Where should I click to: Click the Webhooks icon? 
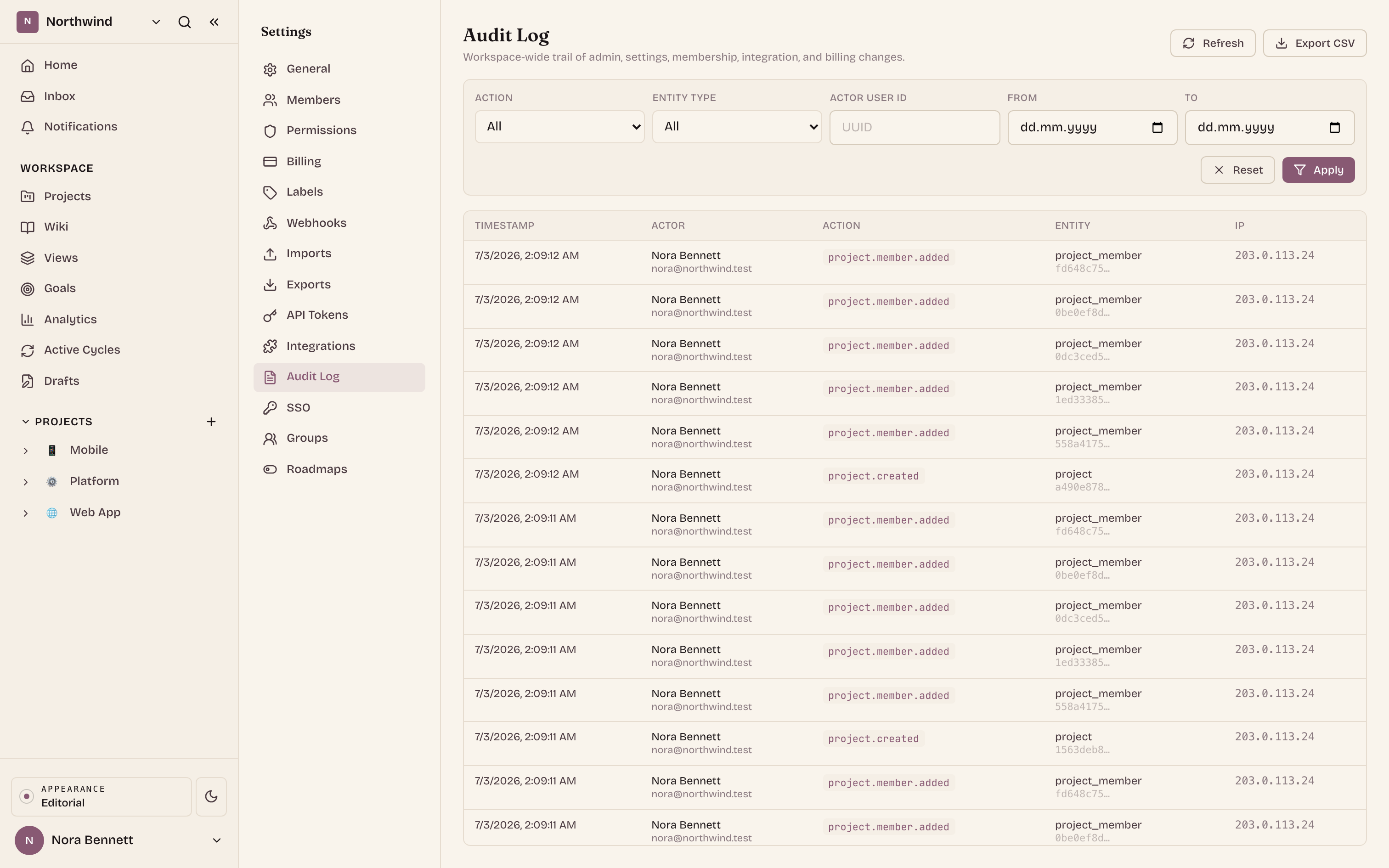click(x=270, y=223)
